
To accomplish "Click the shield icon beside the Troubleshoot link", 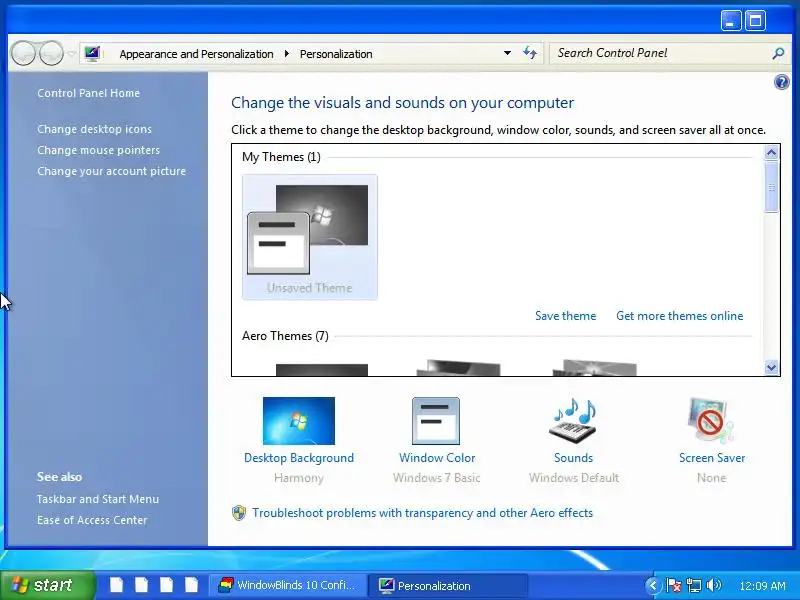I will pyautogui.click(x=239, y=513).
